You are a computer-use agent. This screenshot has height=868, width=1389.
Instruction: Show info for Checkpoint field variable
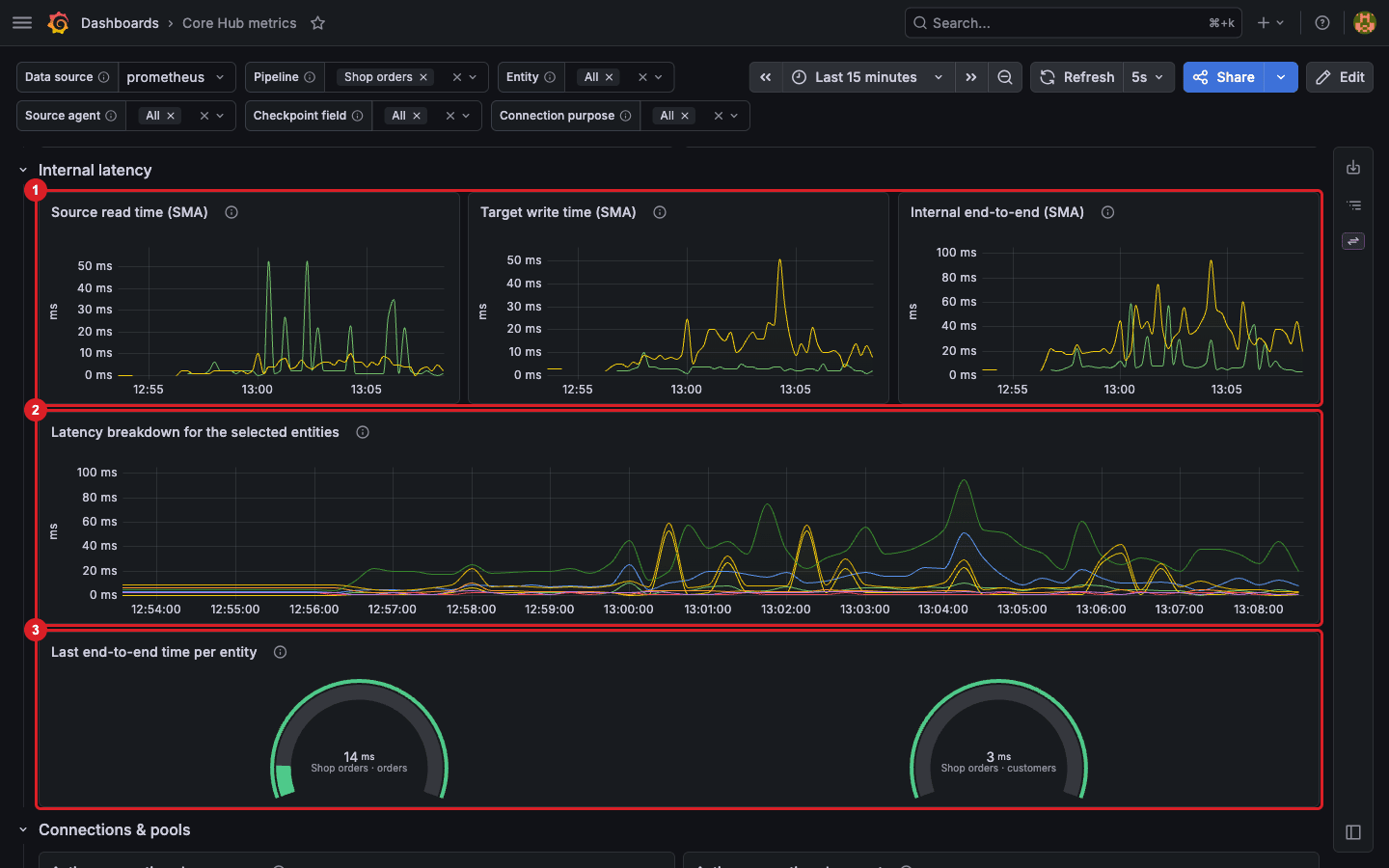(x=358, y=116)
